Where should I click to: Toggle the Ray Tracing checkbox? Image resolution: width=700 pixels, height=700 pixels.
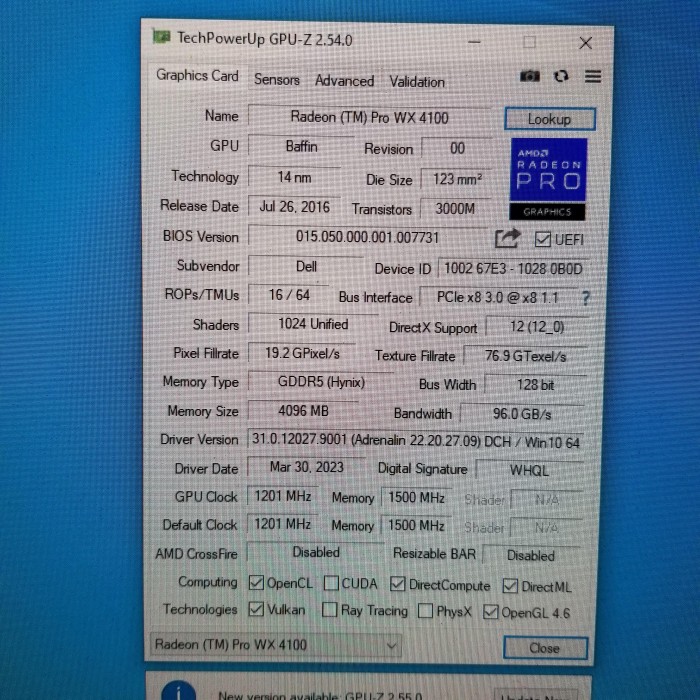pos(329,609)
